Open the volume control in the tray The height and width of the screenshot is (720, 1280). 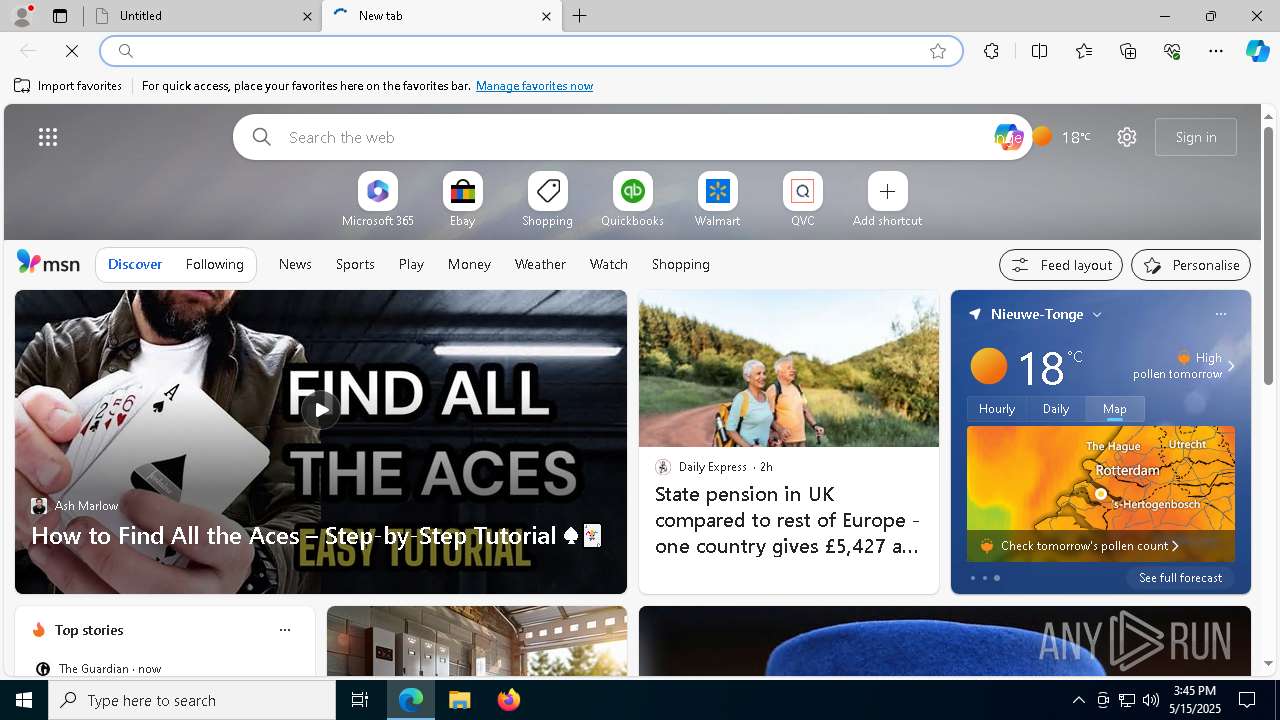point(1150,700)
